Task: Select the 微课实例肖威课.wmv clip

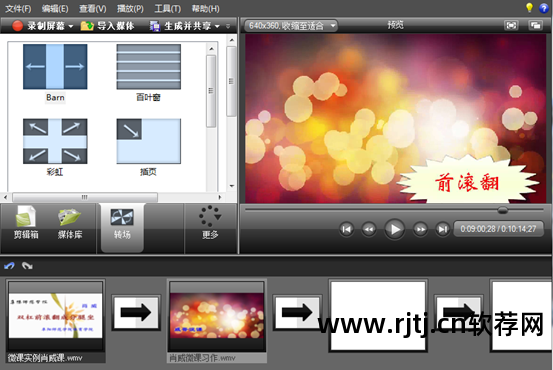Action: pyautogui.click(x=56, y=321)
